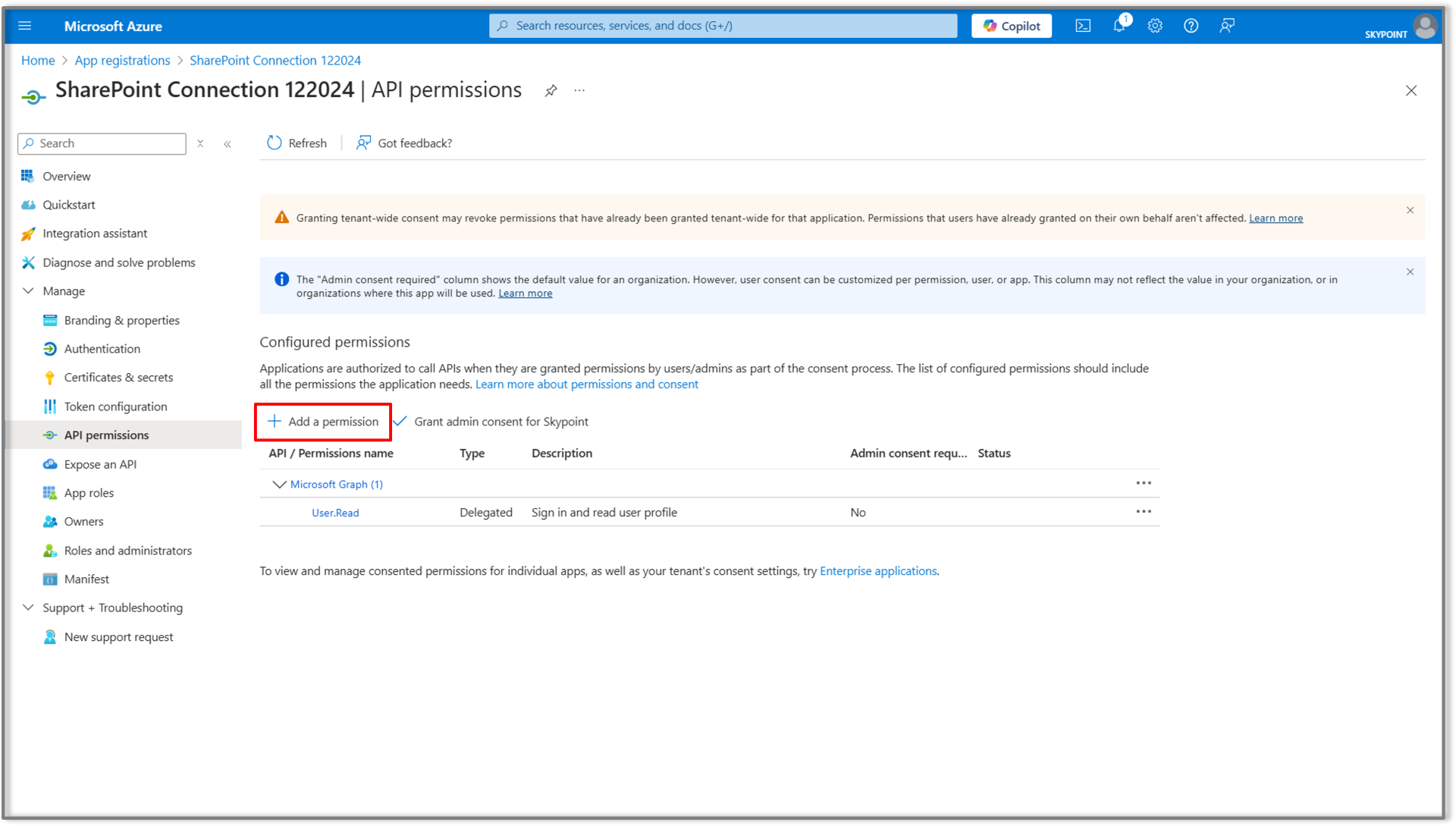Viewport: 1456px width, 826px height.
Task: Grant admin consent for Skypoint
Action: pyautogui.click(x=491, y=422)
